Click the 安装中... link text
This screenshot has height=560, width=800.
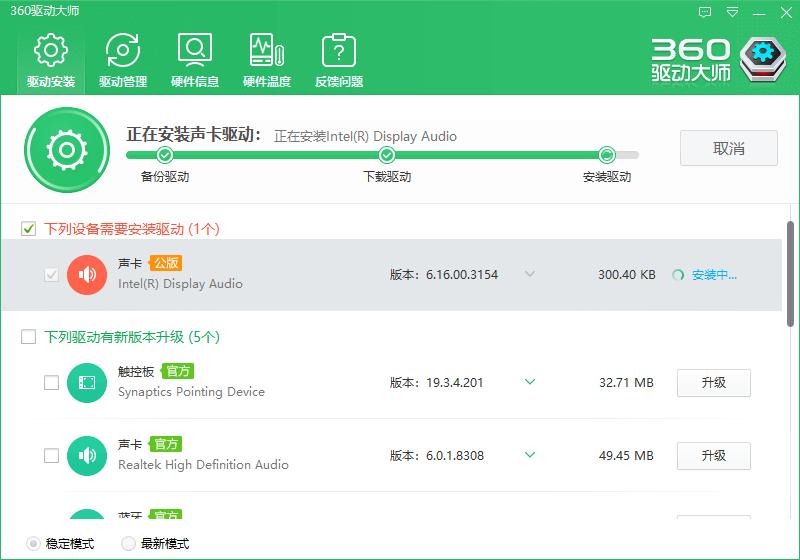point(714,275)
